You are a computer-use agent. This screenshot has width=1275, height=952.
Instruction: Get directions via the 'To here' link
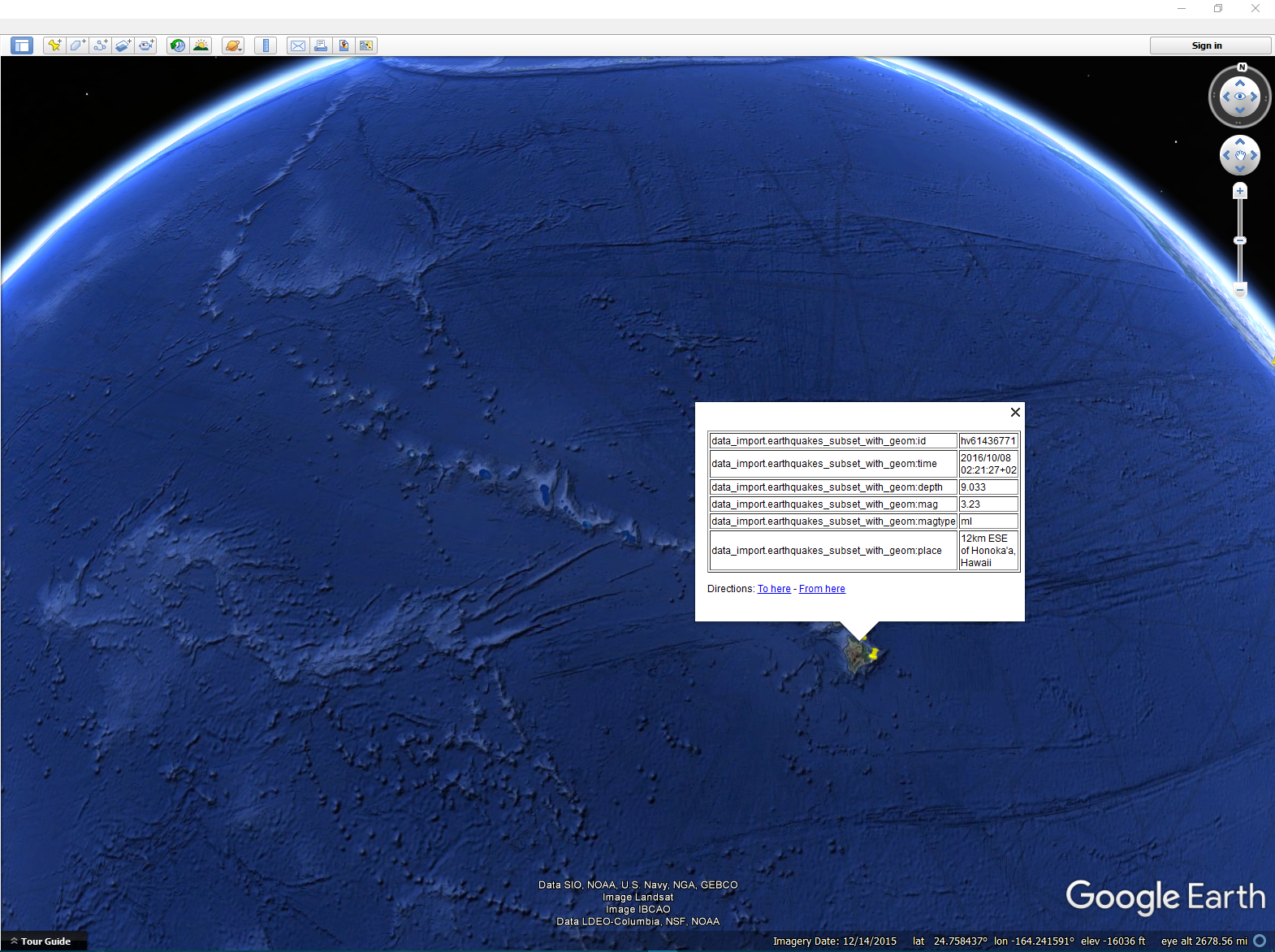click(774, 589)
